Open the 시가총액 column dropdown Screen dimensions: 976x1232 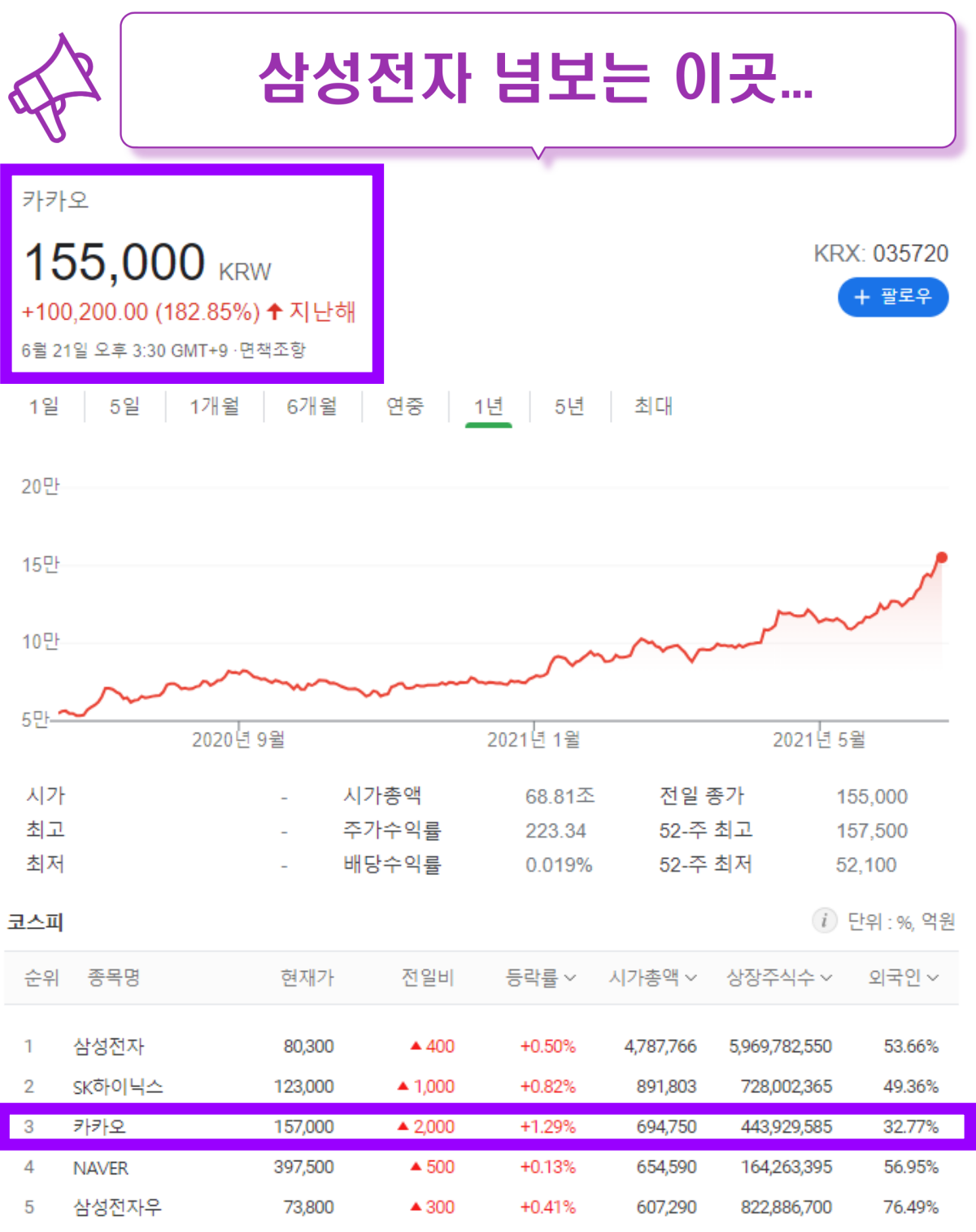(653, 977)
